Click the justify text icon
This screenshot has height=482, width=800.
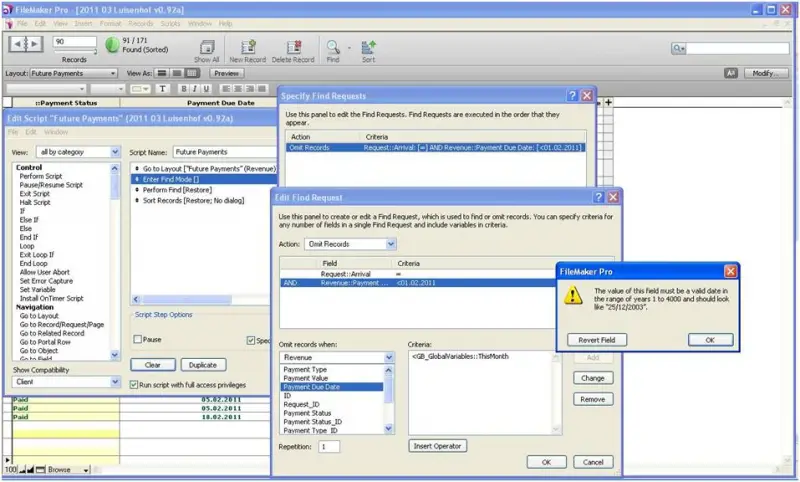(262, 89)
